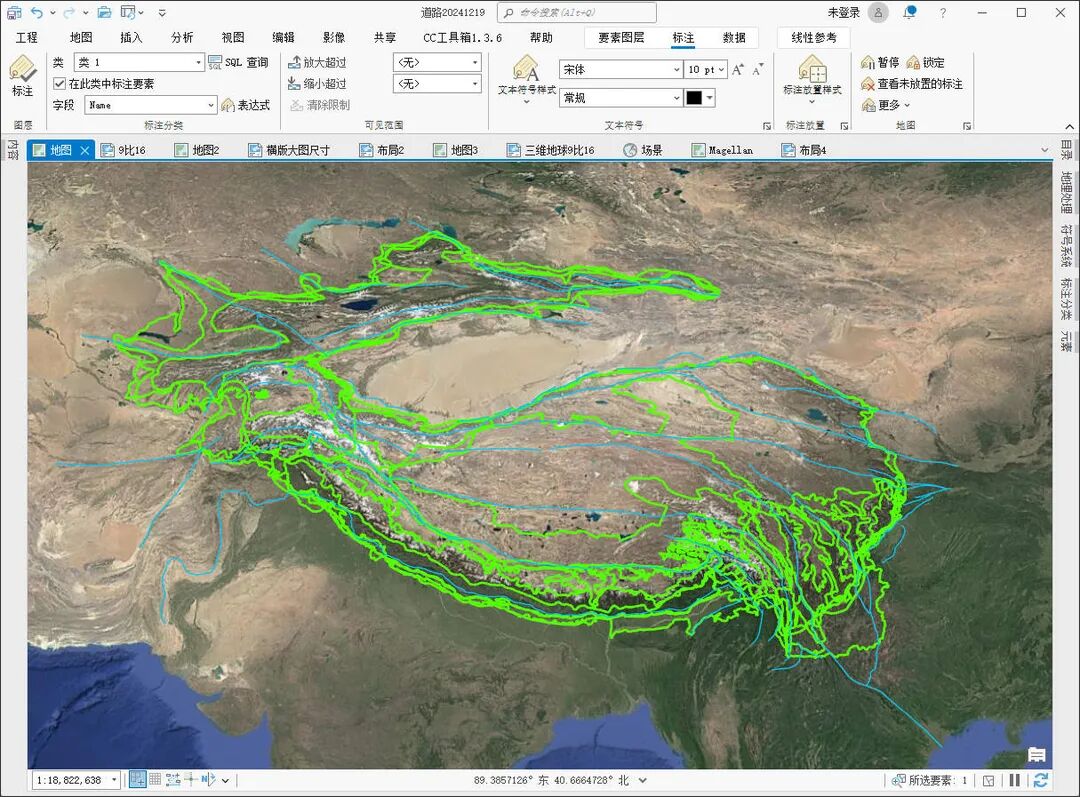This screenshot has height=797, width=1080.
Task: Open the 文本符号样式 gallery
Action: click(x=526, y=78)
